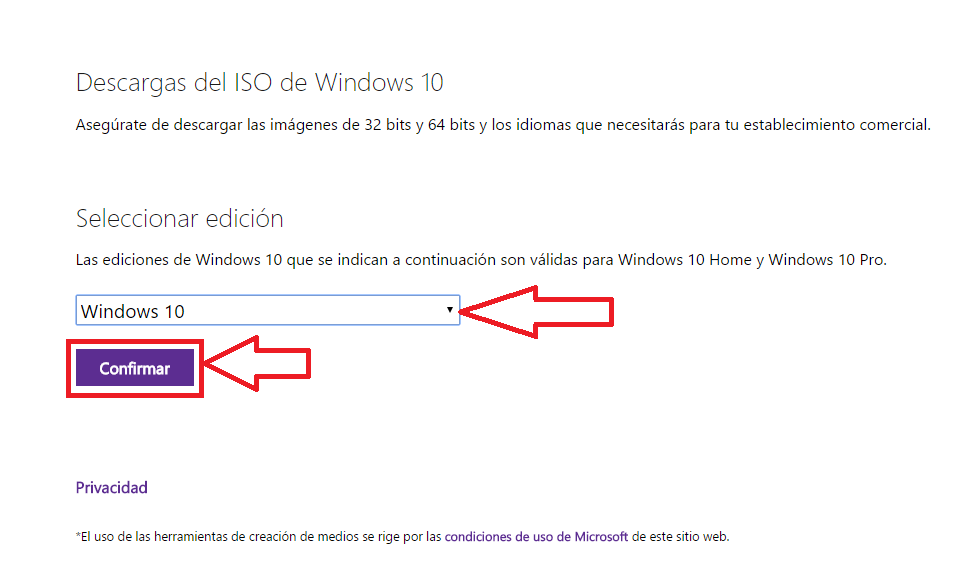Click the red arrow pointing at Confirmar
Screen dimensions: 979x569
coord(257,364)
